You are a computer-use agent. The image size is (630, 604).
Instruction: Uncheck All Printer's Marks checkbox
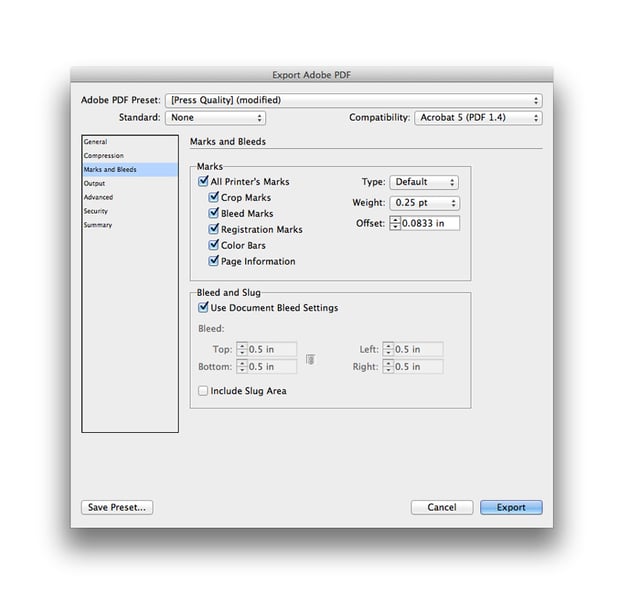click(x=203, y=181)
